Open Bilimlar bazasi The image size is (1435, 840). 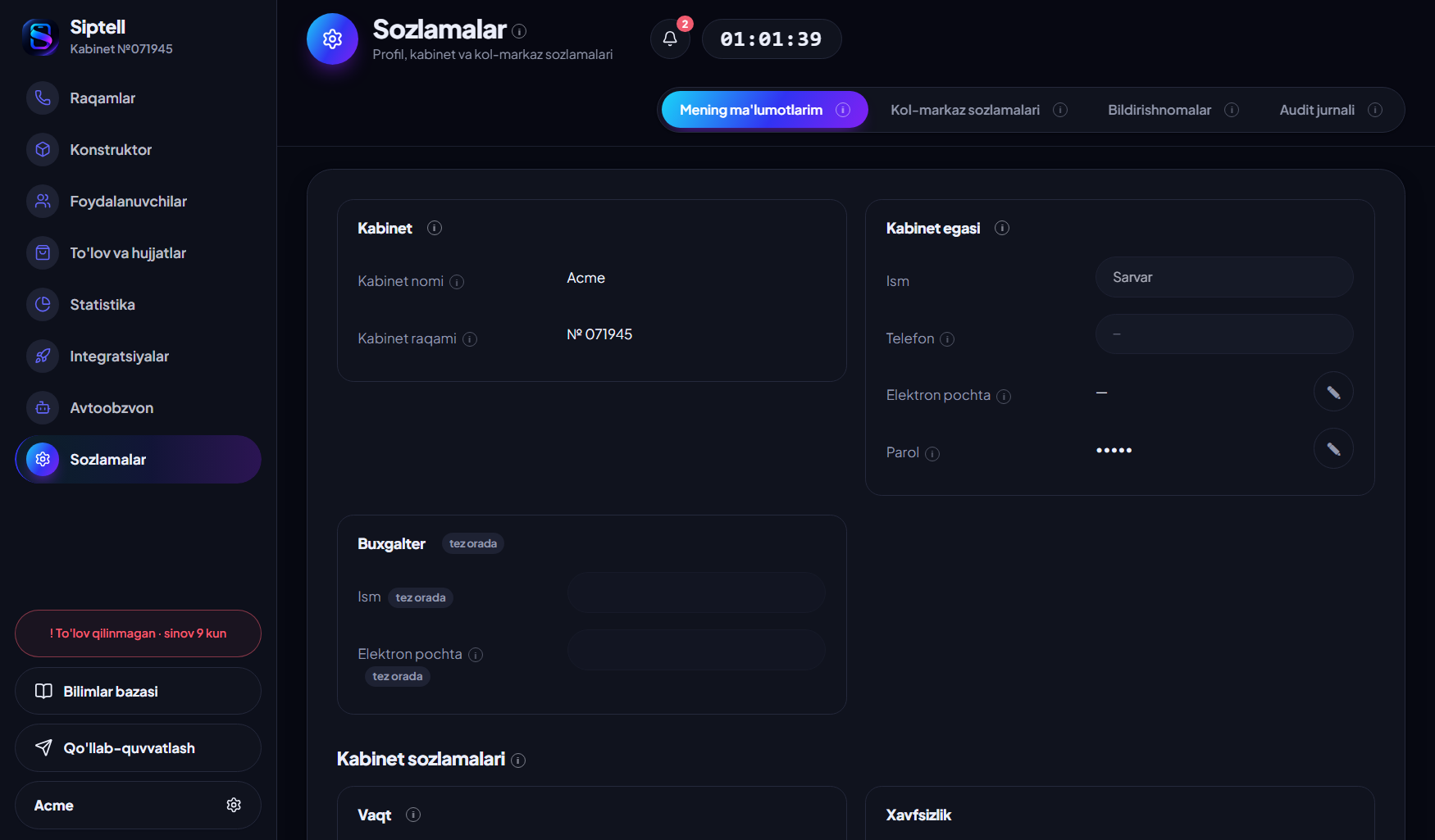(x=138, y=691)
